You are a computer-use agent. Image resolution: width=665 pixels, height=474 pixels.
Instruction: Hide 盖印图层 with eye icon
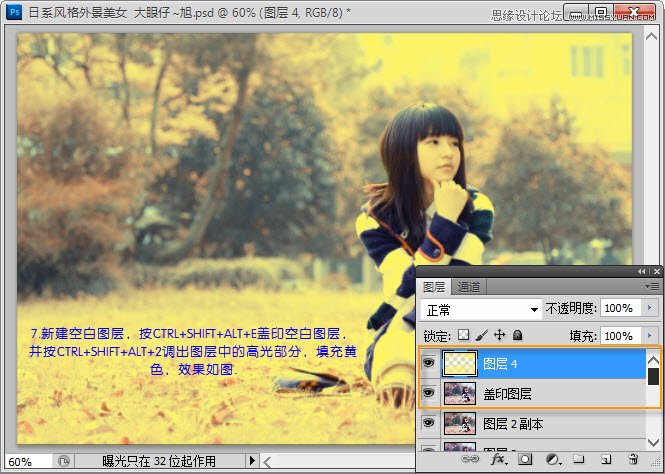tap(429, 393)
